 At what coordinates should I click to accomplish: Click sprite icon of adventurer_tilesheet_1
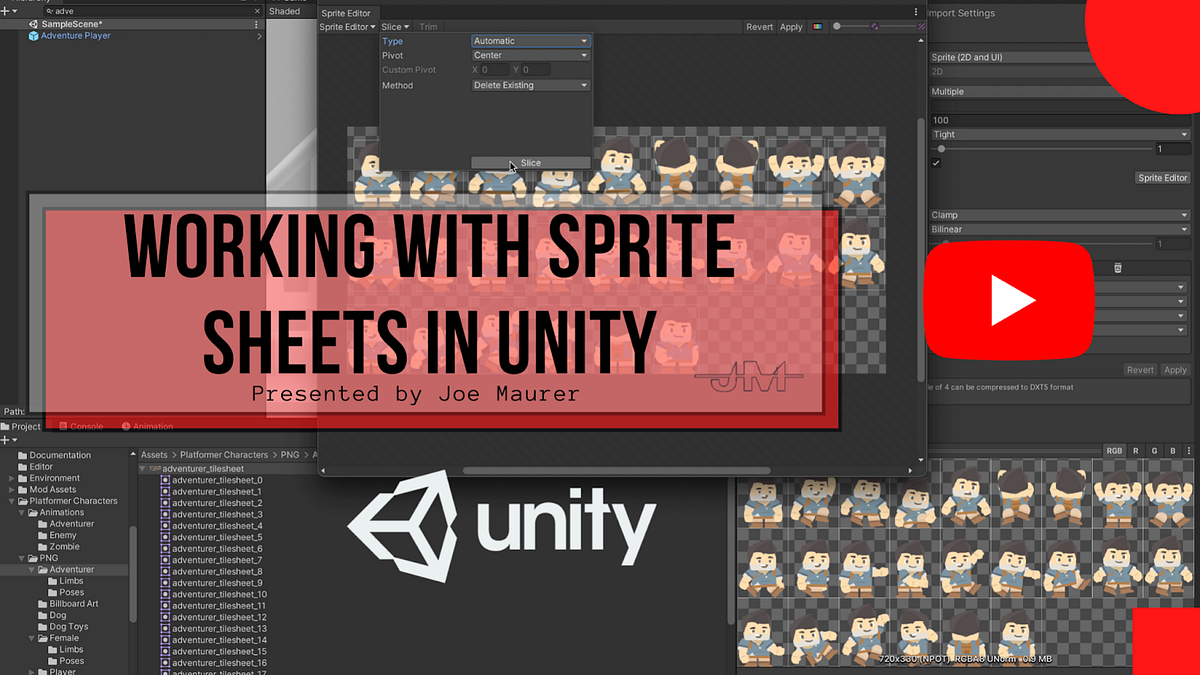(166, 491)
